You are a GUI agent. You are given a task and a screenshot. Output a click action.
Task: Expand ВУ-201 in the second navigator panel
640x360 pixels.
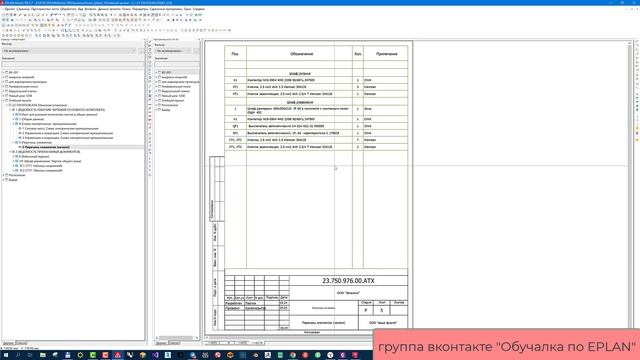point(157,72)
